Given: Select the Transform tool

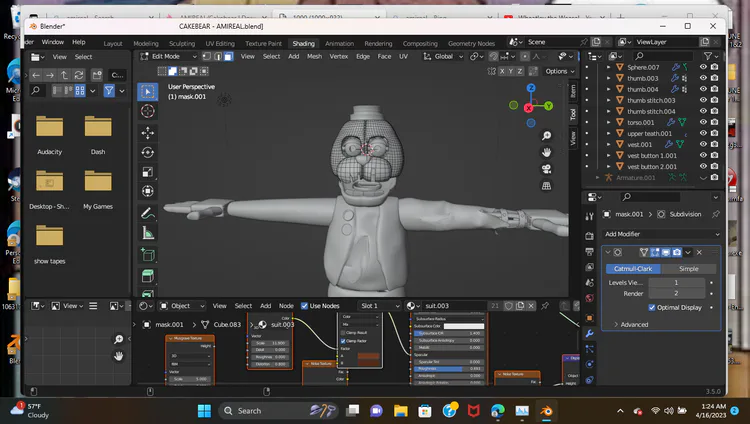Looking at the screenshot, I should tap(148, 191).
